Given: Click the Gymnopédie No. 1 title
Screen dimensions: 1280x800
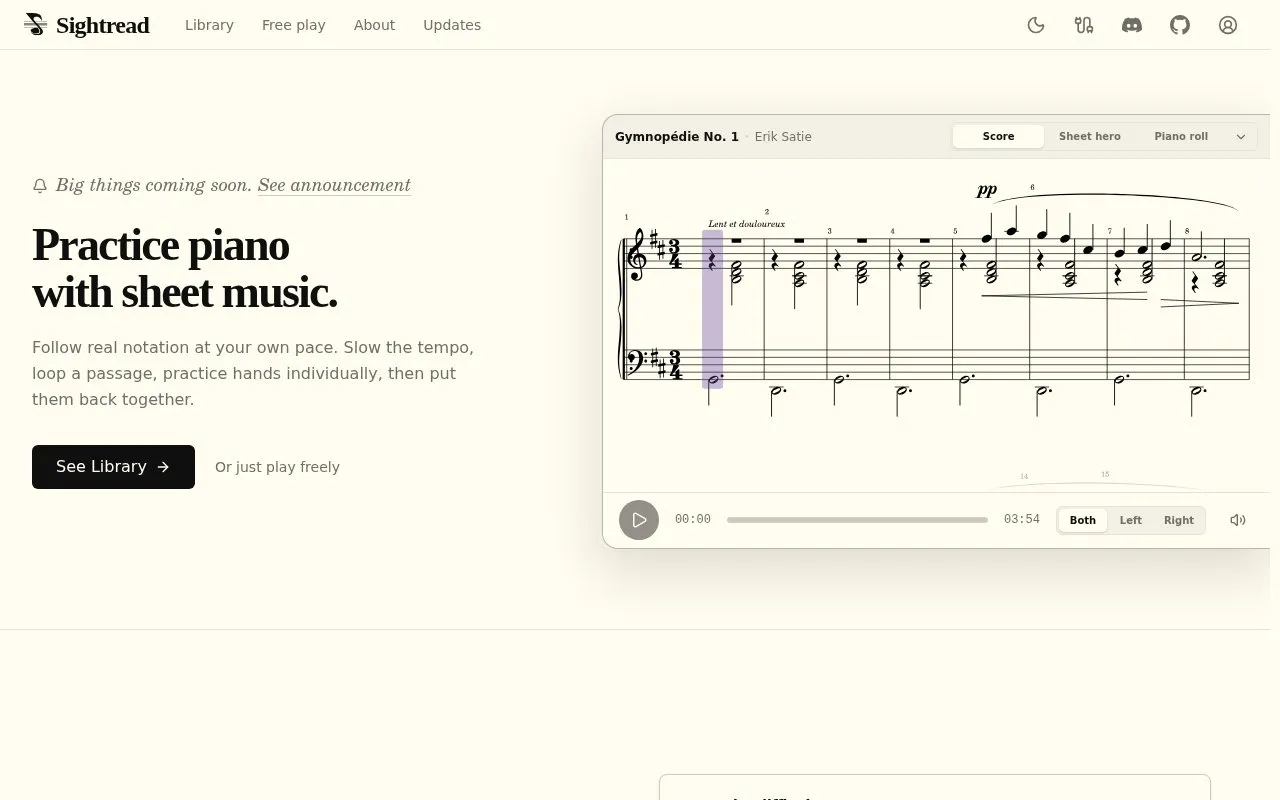Looking at the screenshot, I should (677, 137).
